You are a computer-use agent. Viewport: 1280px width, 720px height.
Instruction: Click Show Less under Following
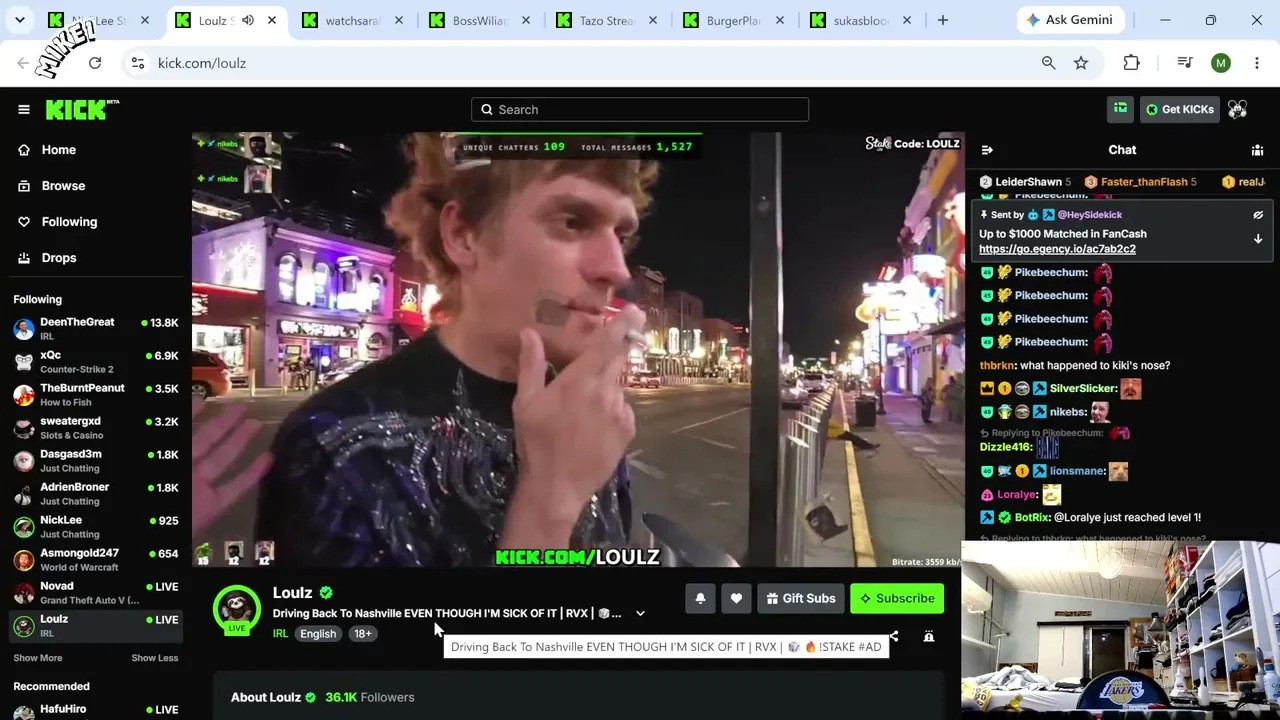click(155, 658)
